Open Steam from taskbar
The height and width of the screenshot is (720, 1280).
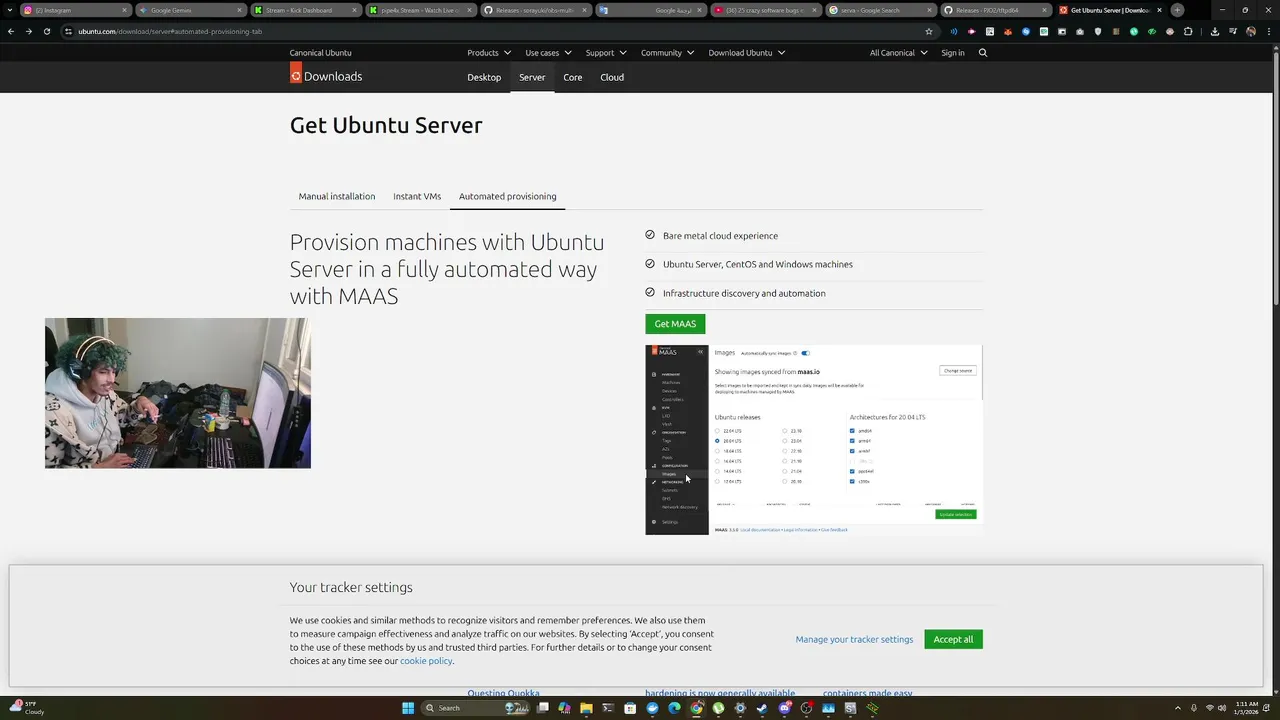[x=762, y=708]
